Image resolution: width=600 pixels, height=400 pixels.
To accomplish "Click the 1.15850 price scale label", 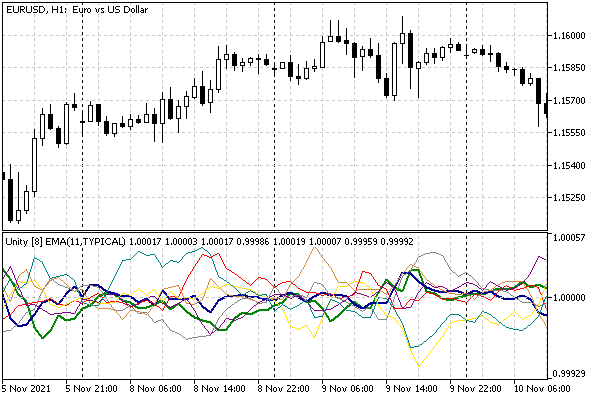I will [x=569, y=68].
